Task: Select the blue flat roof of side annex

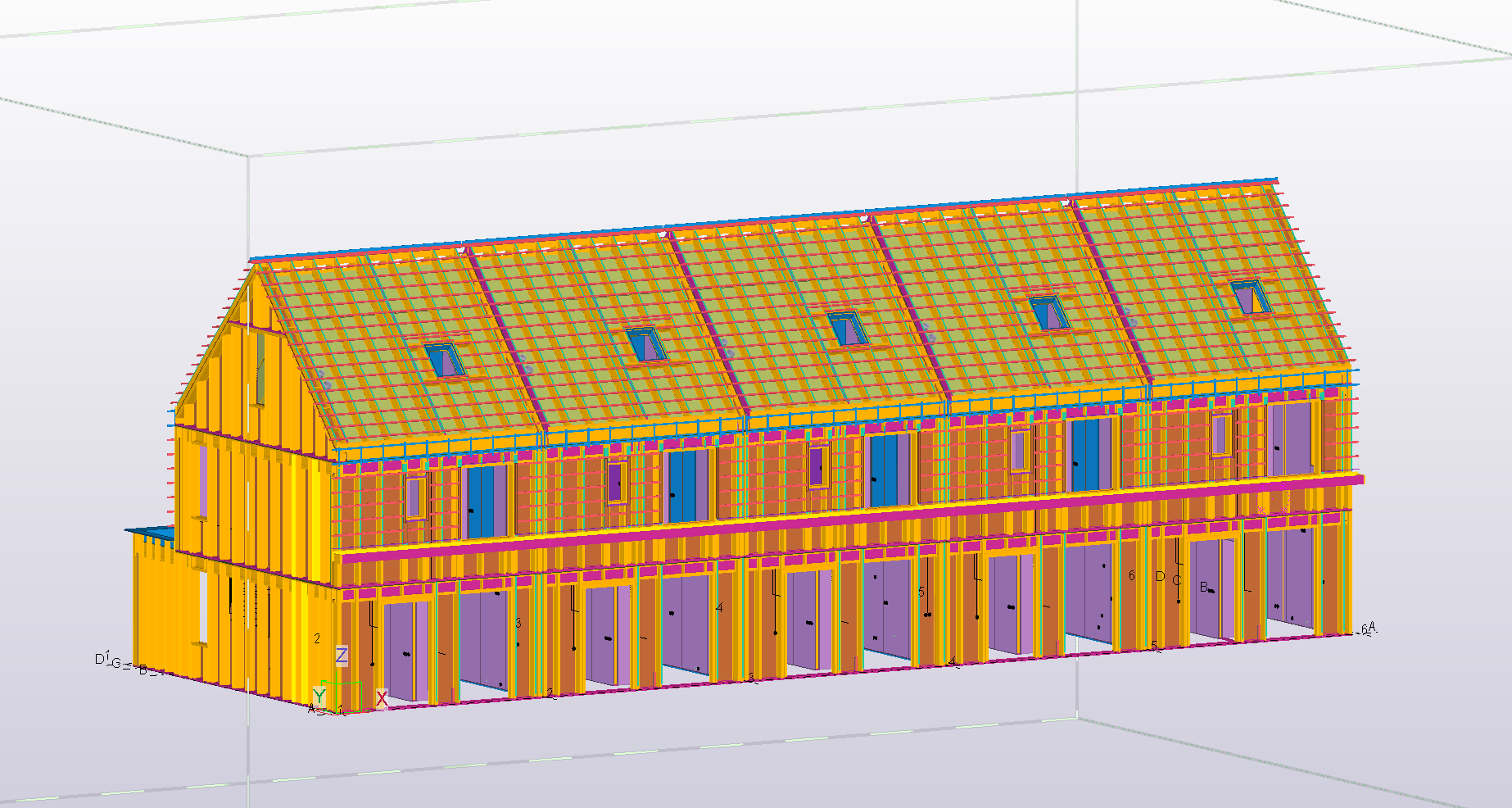Action: [152, 533]
